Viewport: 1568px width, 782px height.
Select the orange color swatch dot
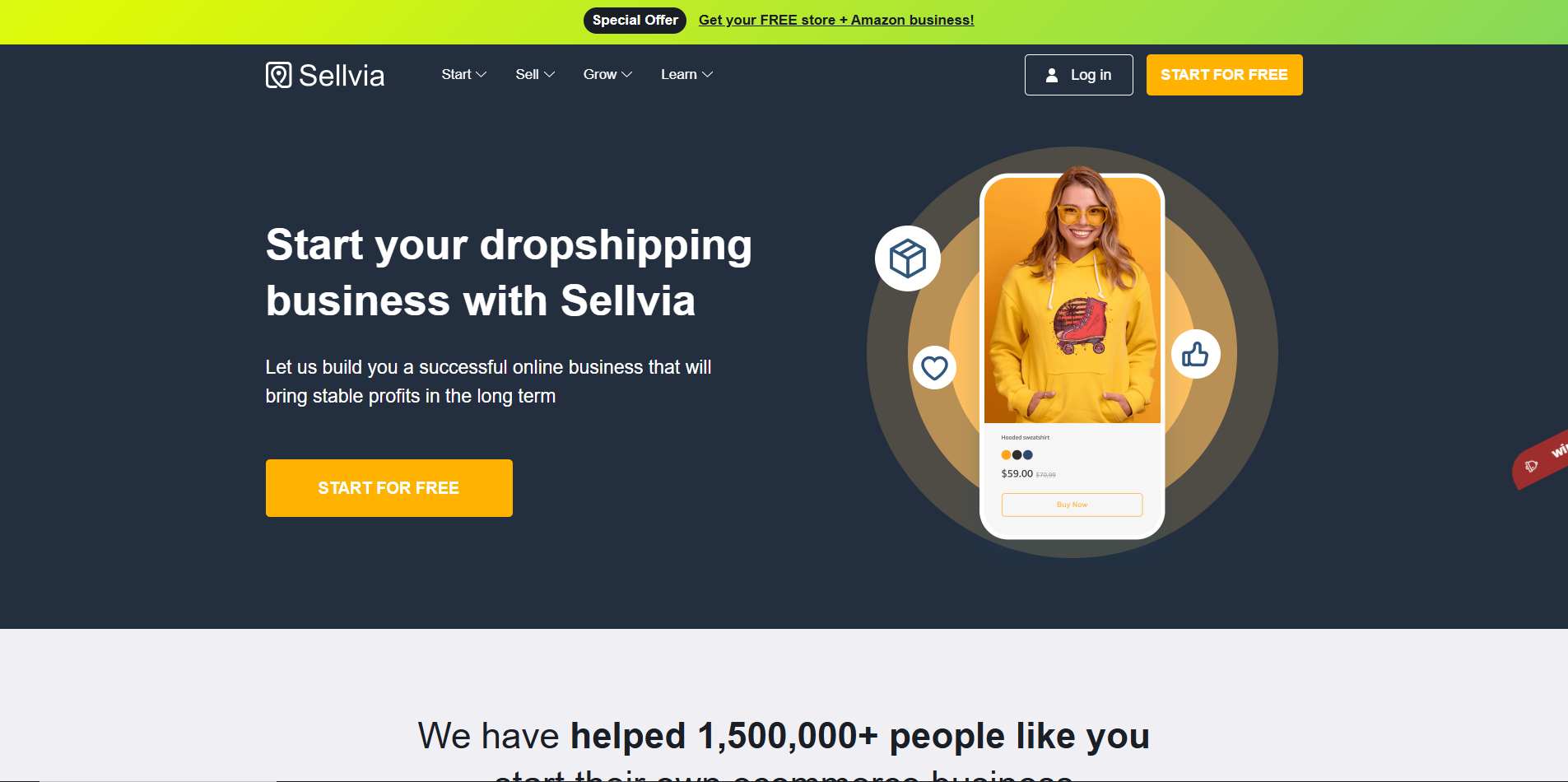pos(1006,454)
